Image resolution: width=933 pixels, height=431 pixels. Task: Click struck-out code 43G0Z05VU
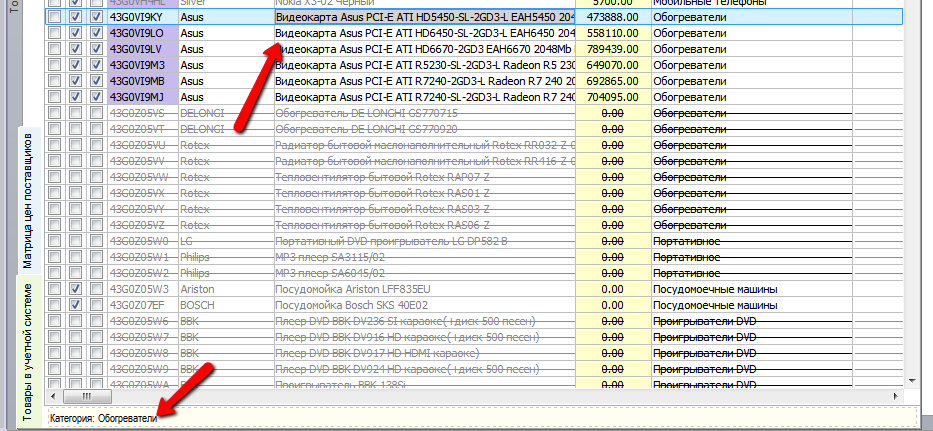(x=142, y=145)
